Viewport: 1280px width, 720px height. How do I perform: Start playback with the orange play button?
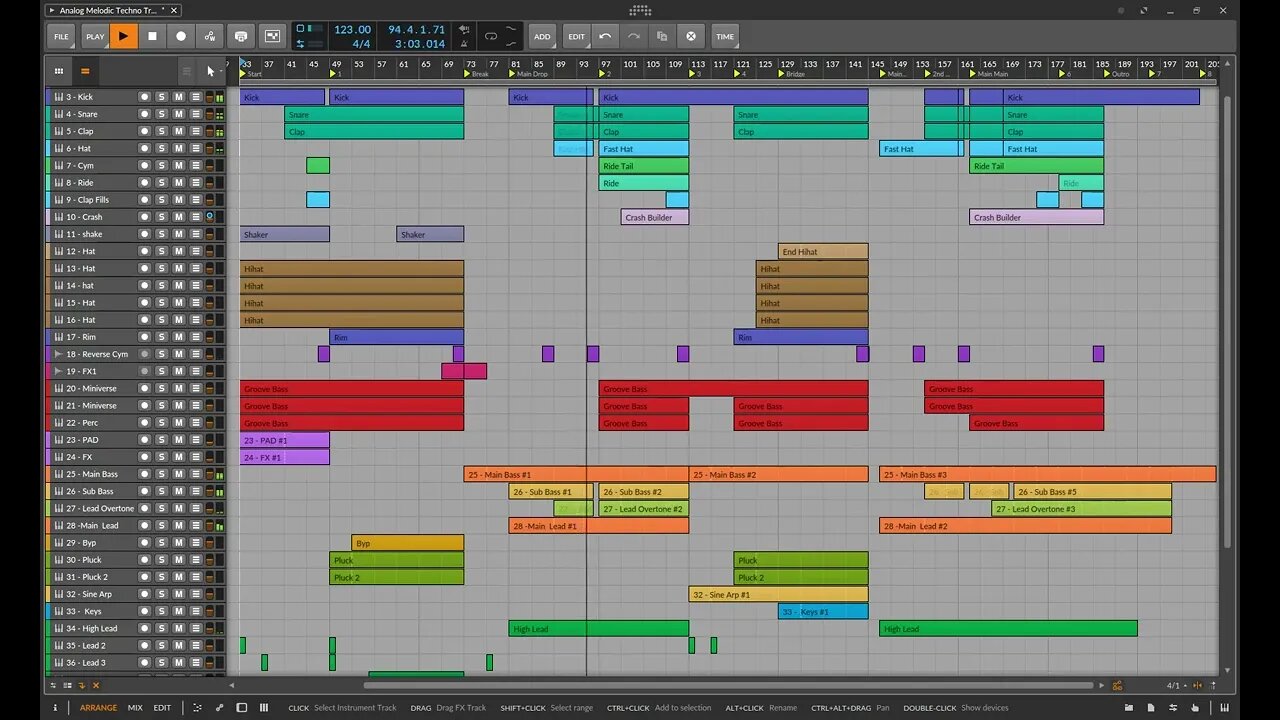(x=124, y=36)
